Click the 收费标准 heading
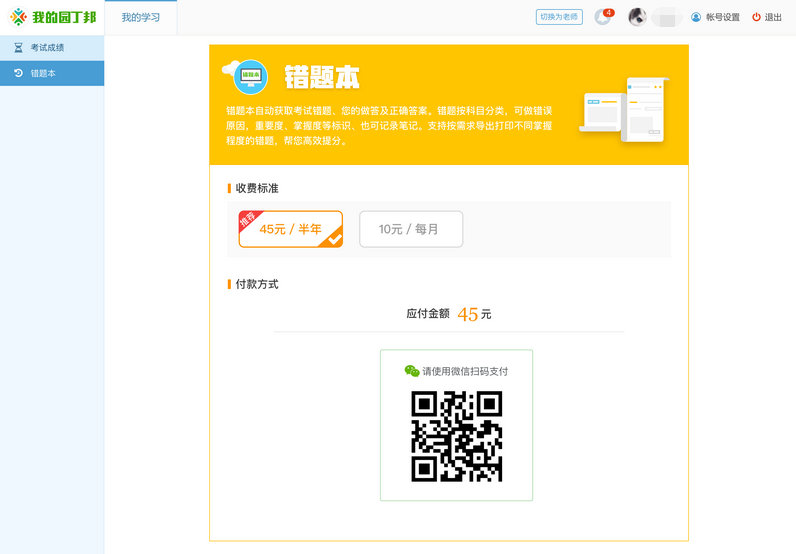Screen dimensions: 796x554 point(257,188)
